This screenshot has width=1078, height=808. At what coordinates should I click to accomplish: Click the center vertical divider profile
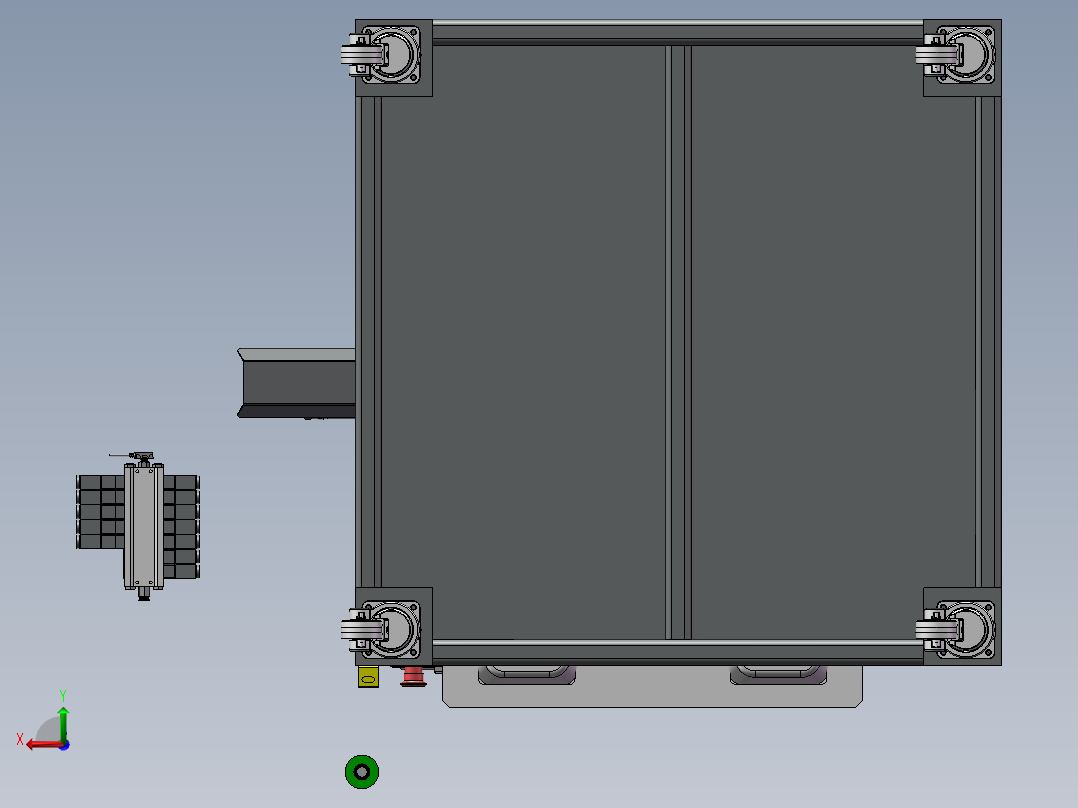(679, 342)
